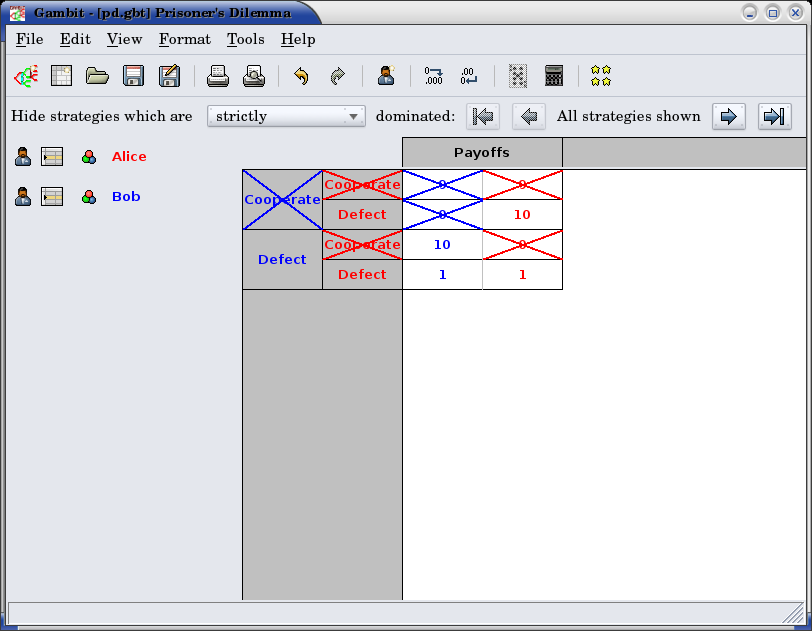This screenshot has width=812, height=631.
Task: Click the new strategic table game icon
Action: (x=61, y=76)
